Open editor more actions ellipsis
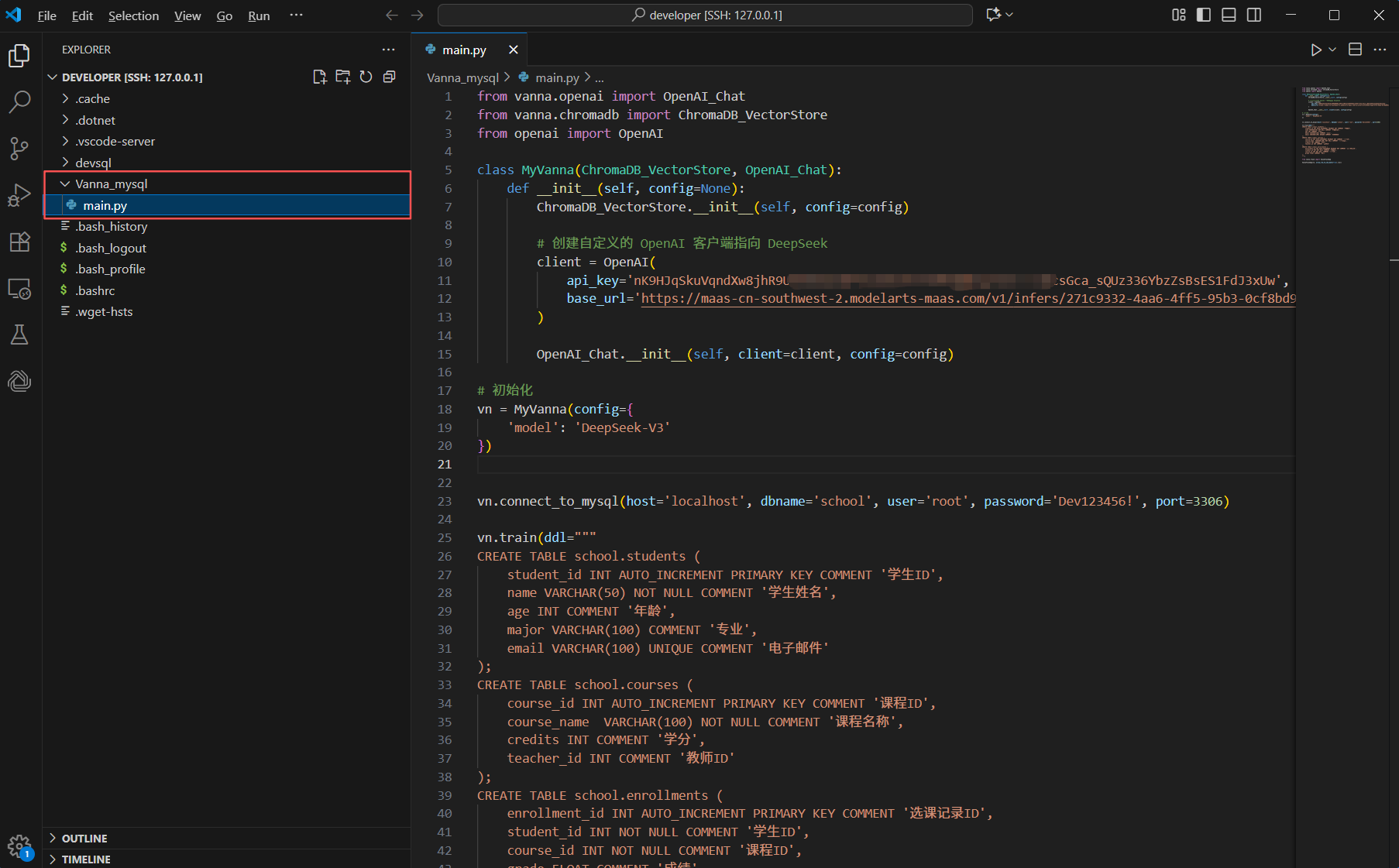The width and height of the screenshot is (1399, 868). (1380, 50)
